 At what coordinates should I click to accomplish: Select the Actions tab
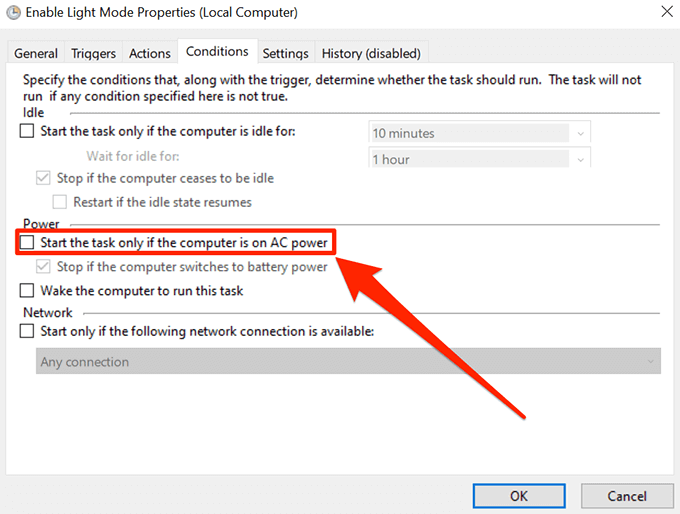150,53
